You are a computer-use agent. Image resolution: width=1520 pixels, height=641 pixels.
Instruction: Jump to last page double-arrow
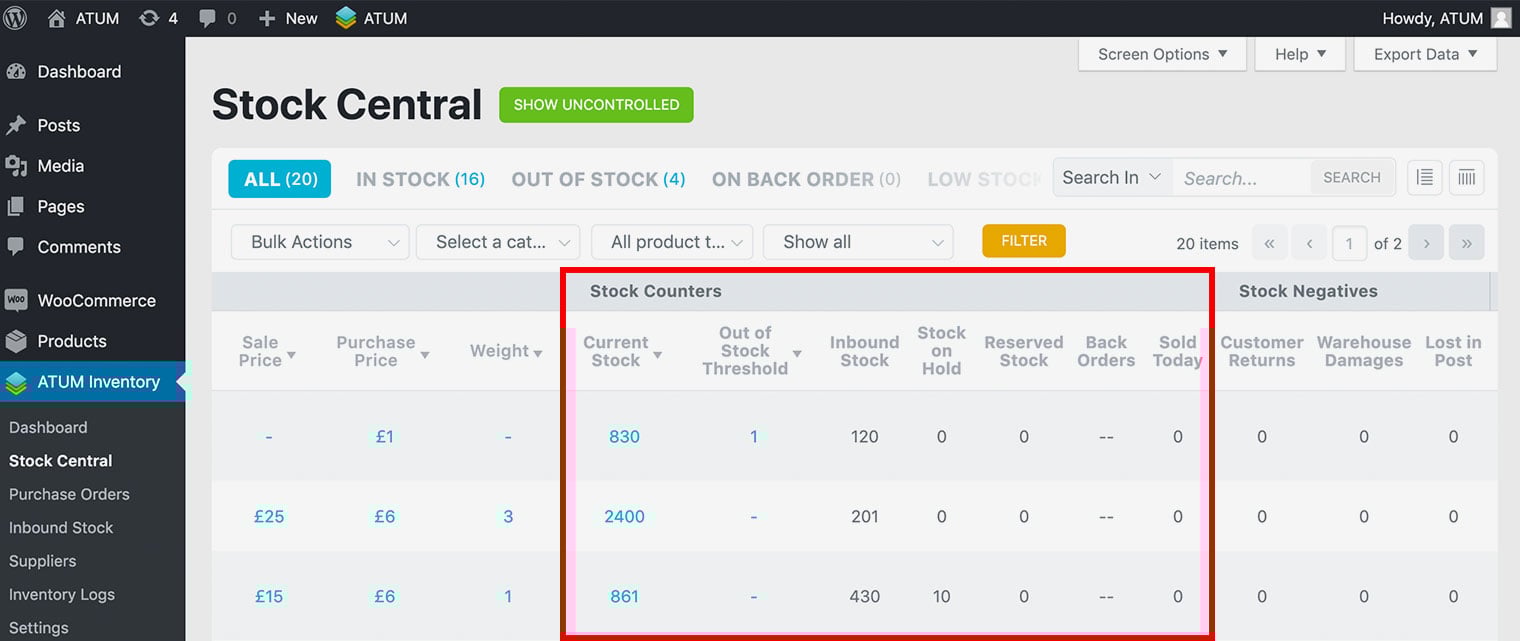(1467, 243)
